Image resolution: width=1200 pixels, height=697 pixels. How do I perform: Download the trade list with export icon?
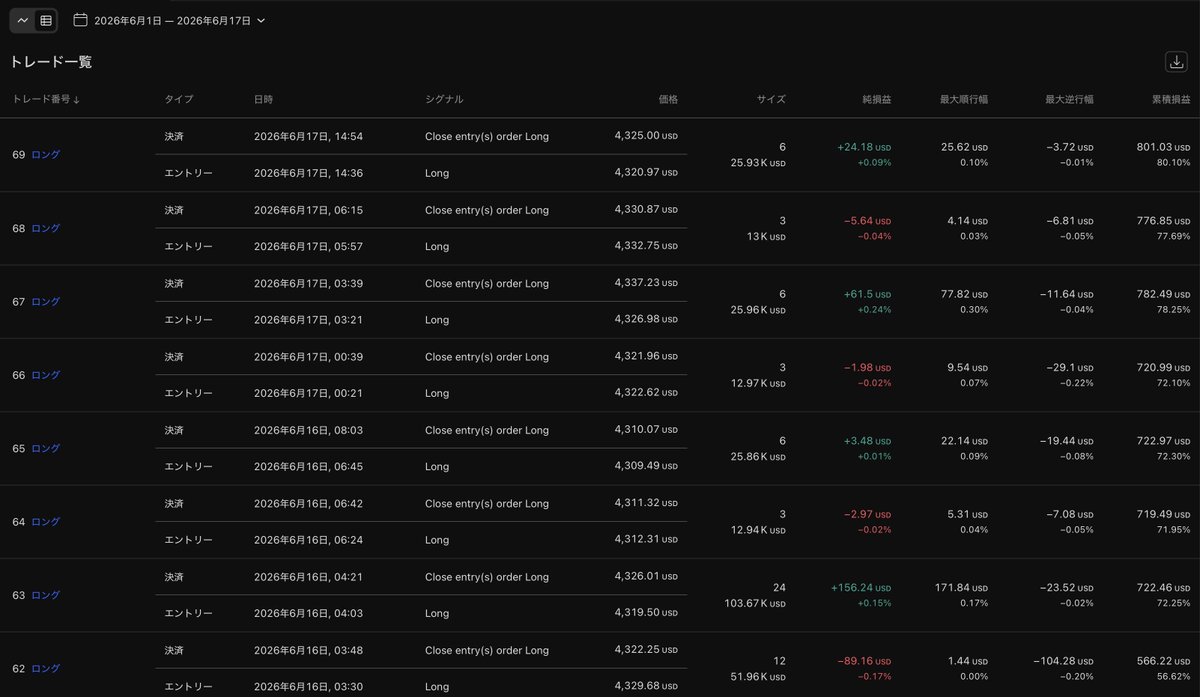click(1176, 62)
